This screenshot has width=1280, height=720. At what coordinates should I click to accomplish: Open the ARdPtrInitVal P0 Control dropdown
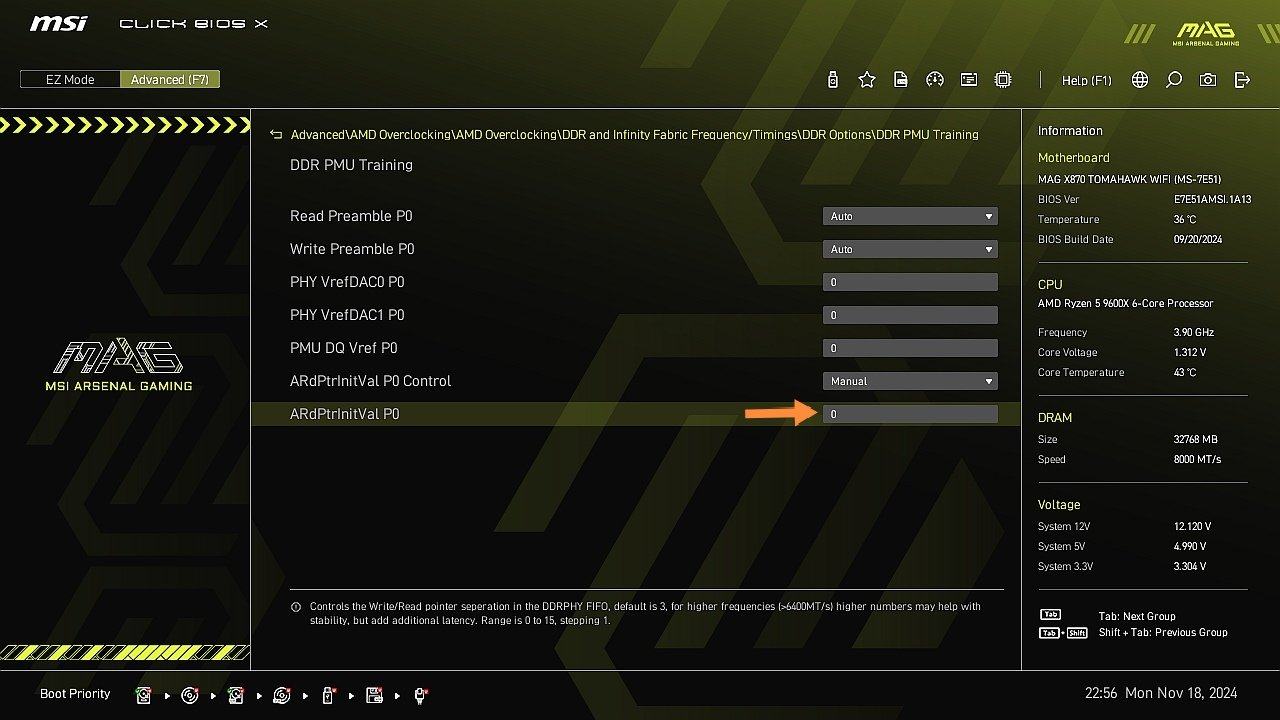click(910, 381)
